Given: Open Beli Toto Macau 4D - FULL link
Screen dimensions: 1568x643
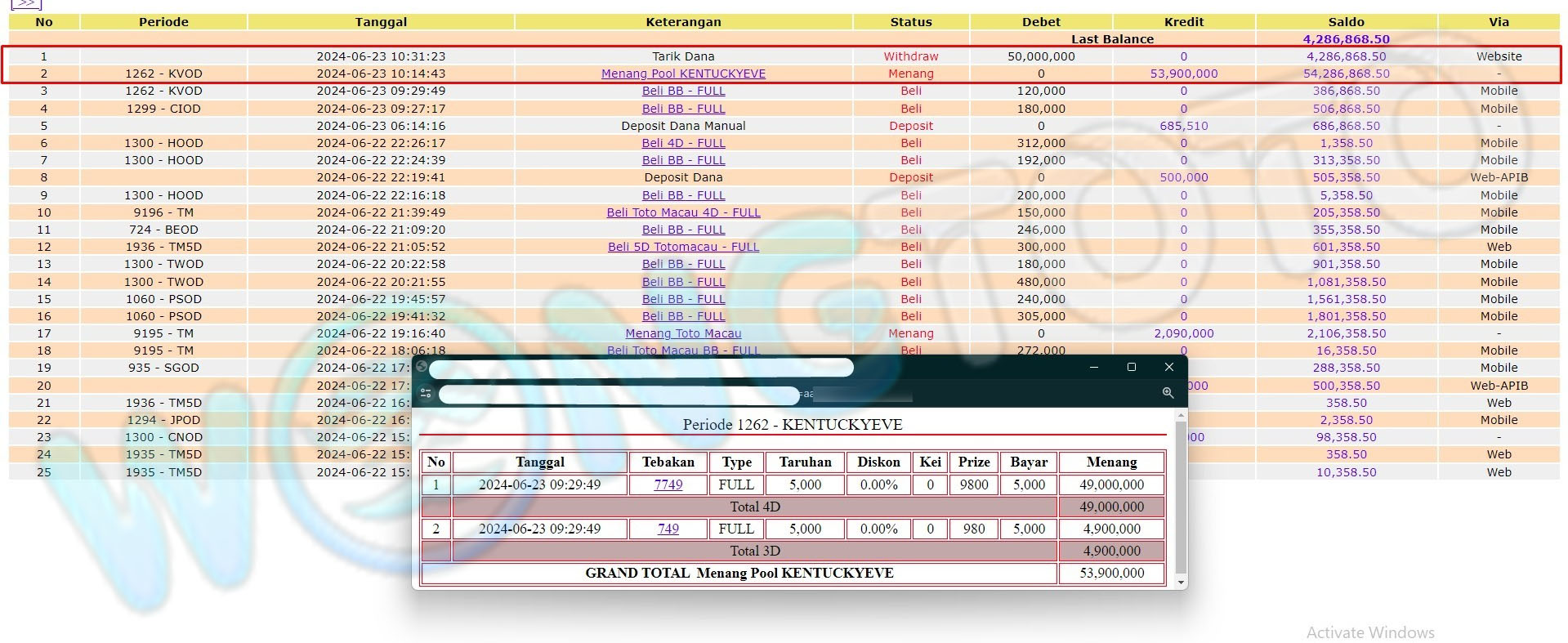Looking at the screenshot, I should click(x=683, y=212).
